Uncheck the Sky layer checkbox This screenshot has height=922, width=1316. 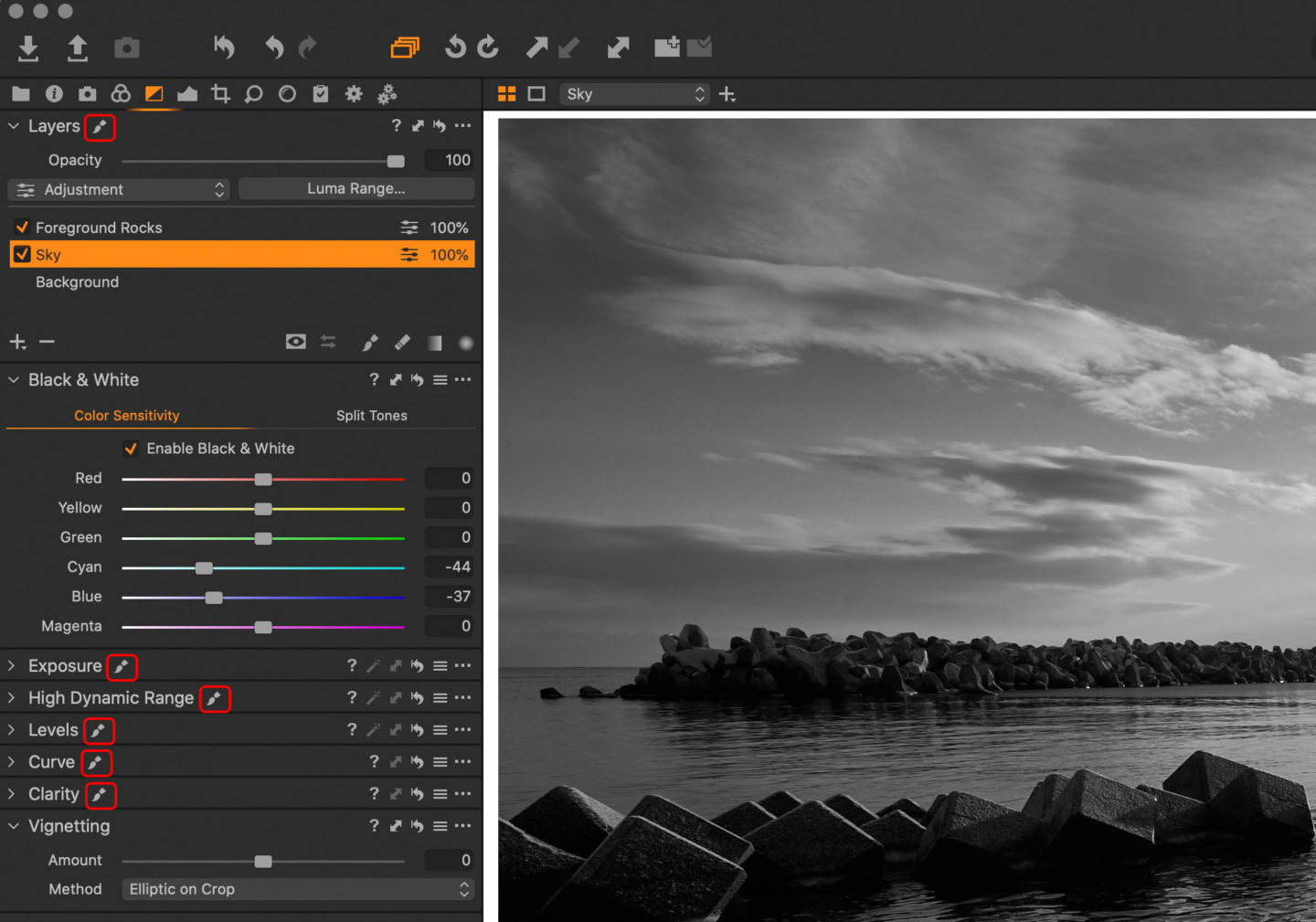click(x=23, y=255)
